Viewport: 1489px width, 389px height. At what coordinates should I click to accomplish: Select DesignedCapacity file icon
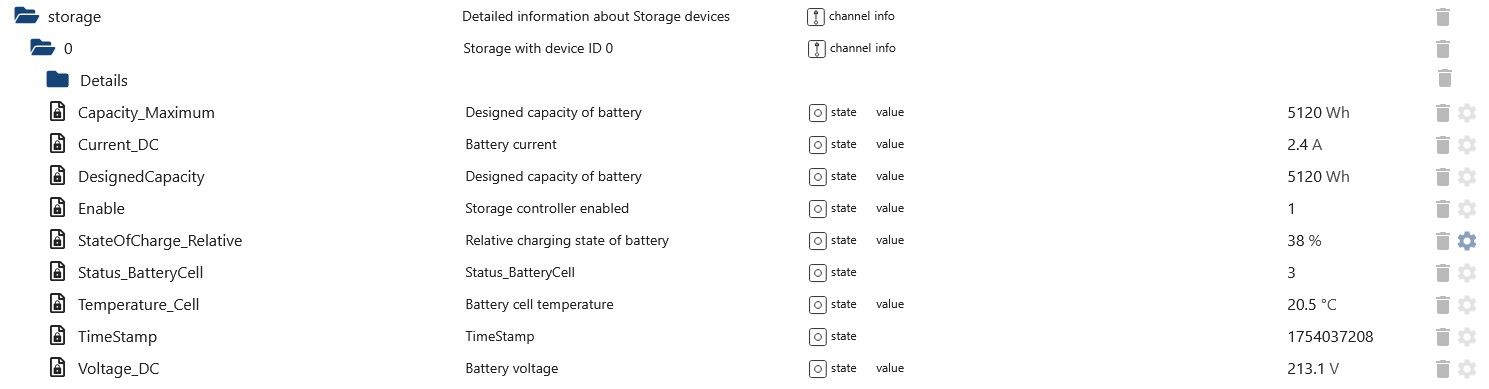click(58, 177)
